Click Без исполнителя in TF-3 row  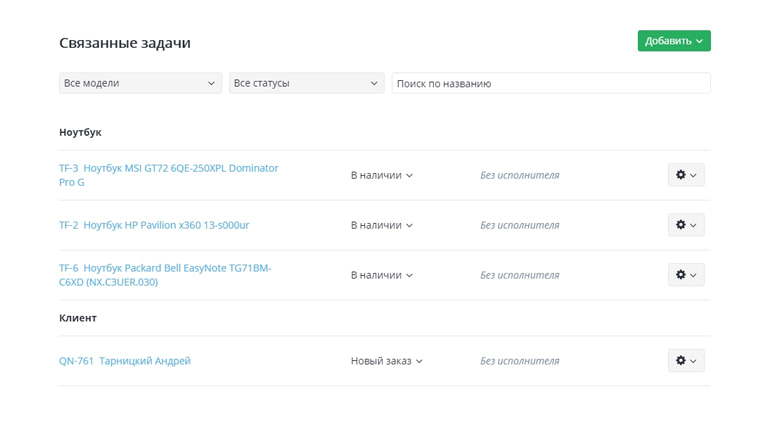519,175
